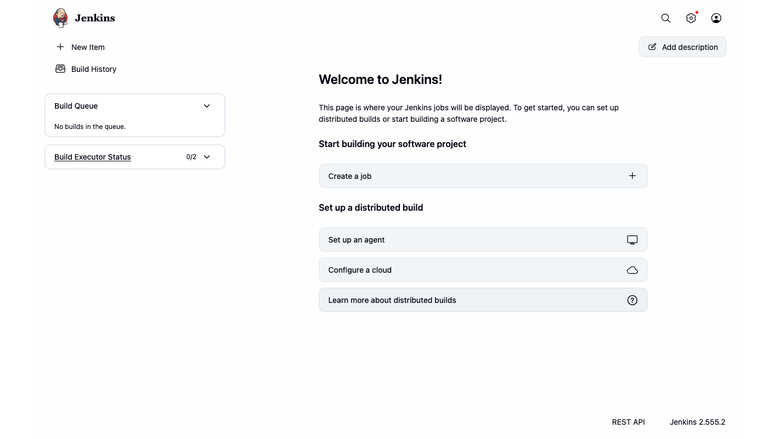Open Learn more about distributed builds
Viewport: 780px width, 439px height.
click(x=483, y=300)
